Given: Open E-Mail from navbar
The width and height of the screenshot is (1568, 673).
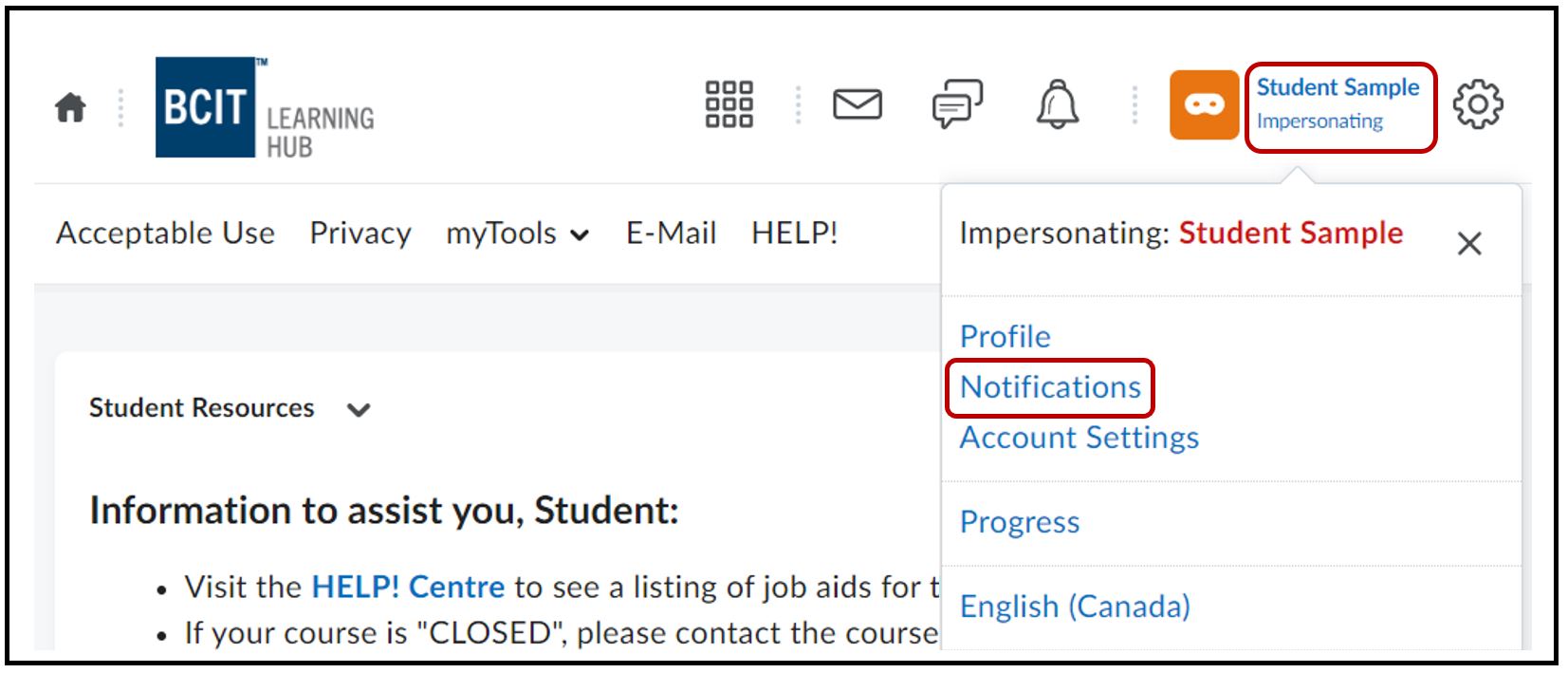Looking at the screenshot, I should [671, 234].
